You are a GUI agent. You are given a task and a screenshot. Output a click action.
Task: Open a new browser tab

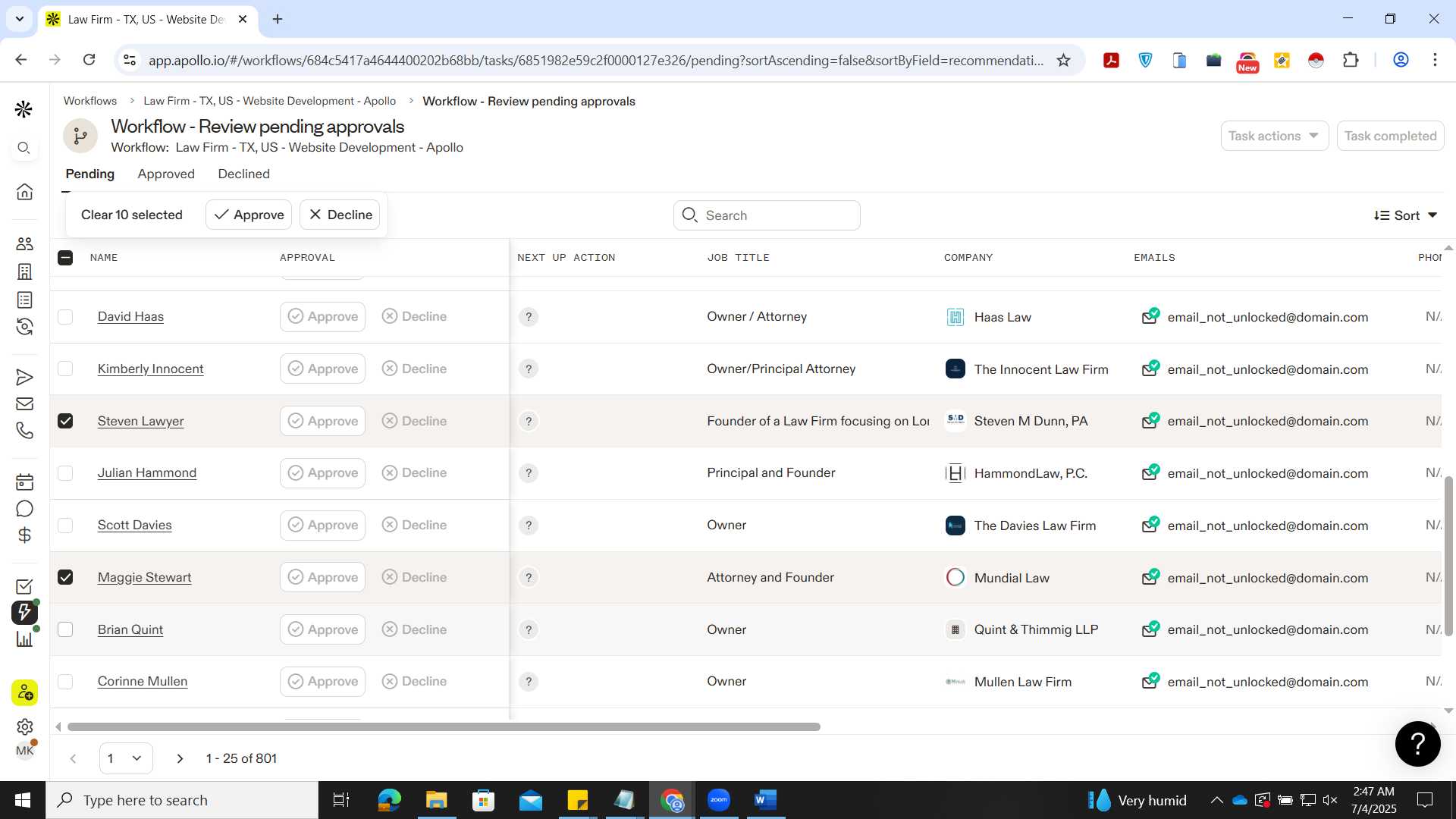278,19
